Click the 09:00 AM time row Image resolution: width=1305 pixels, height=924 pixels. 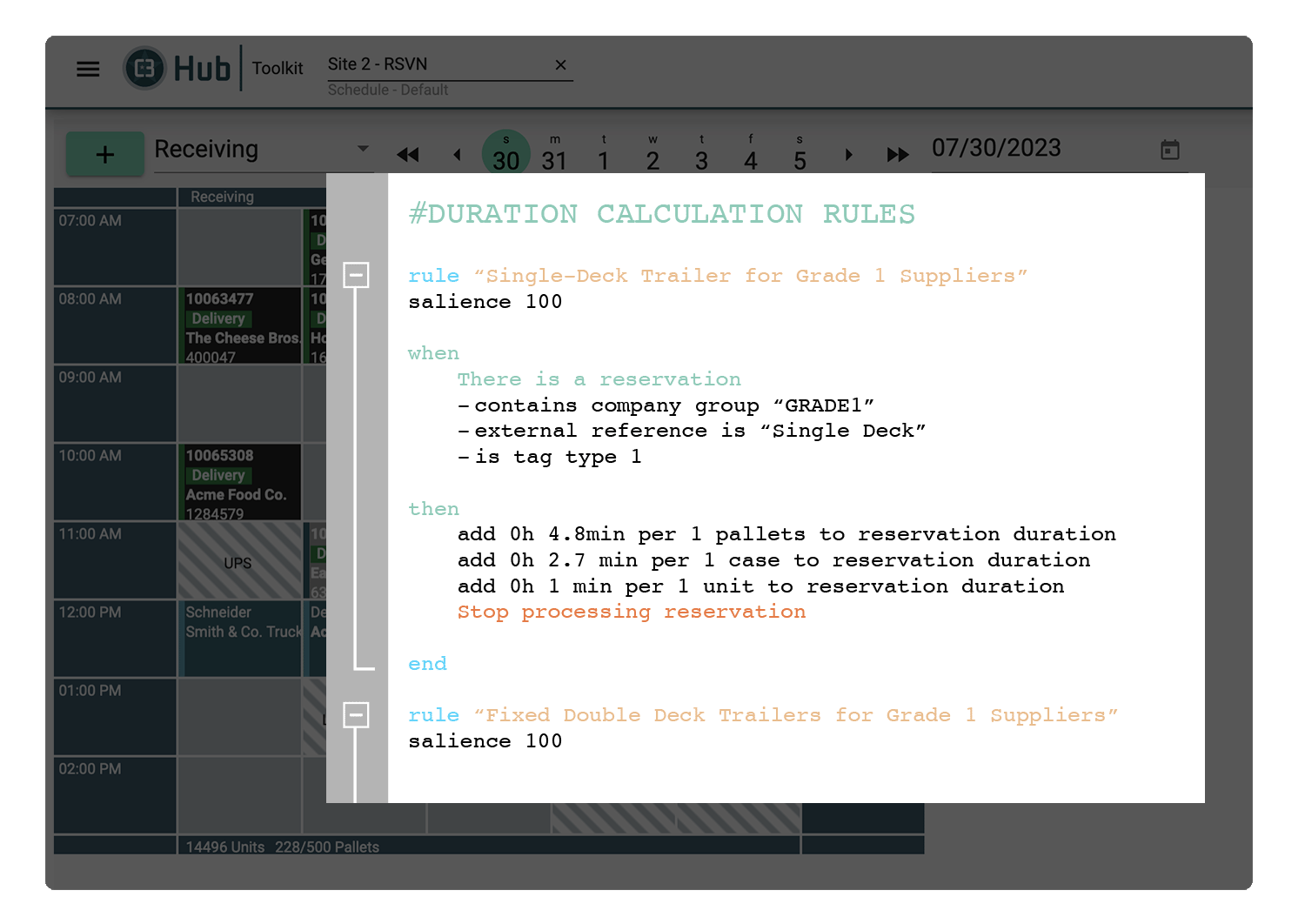tap(115, 404)
